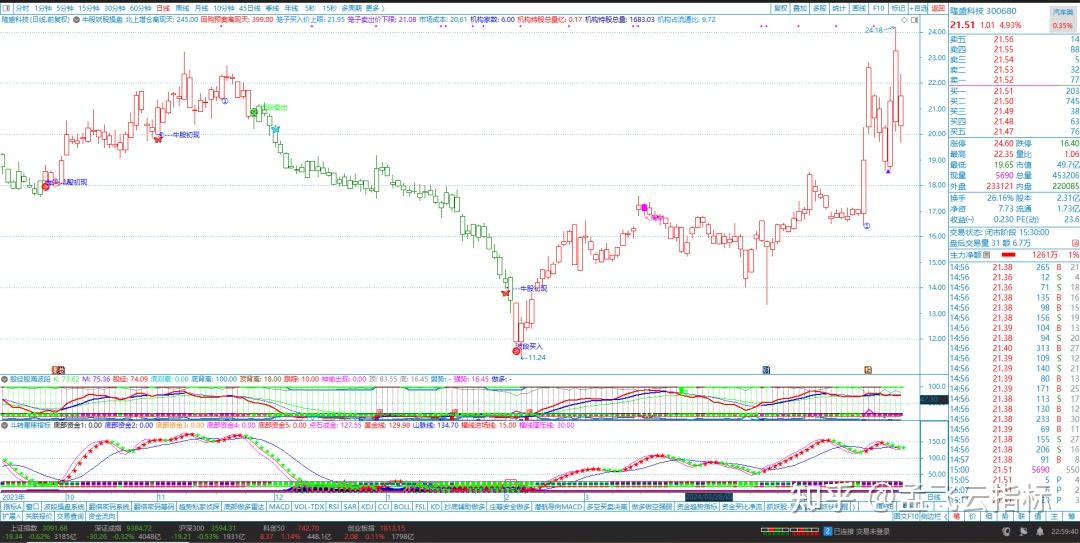Click the magenta square marker on chart

[645, 207]
